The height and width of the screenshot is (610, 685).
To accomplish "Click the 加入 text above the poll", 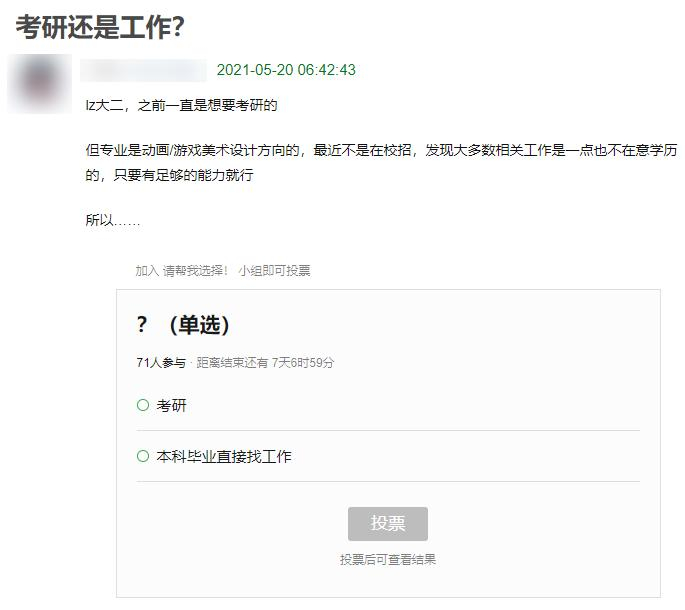I will (x=147, y=270).
